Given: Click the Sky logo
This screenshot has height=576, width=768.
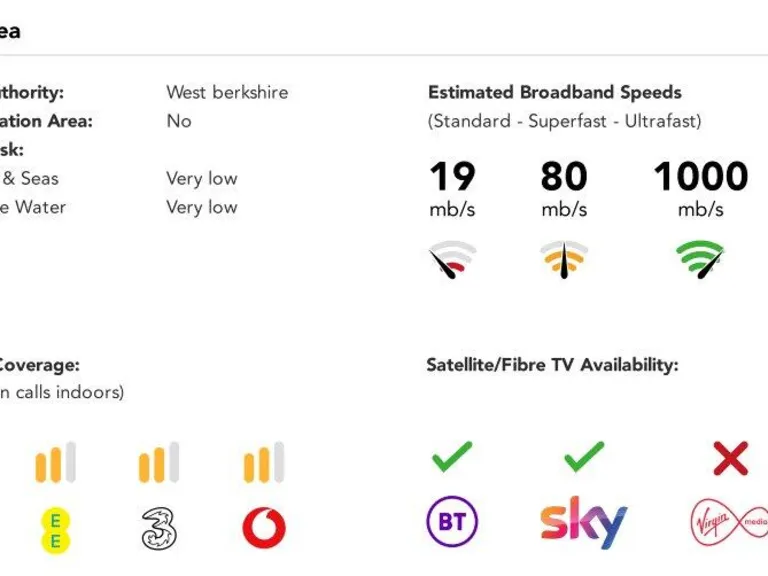Looking at the screenshot, I should pos(584,522).
